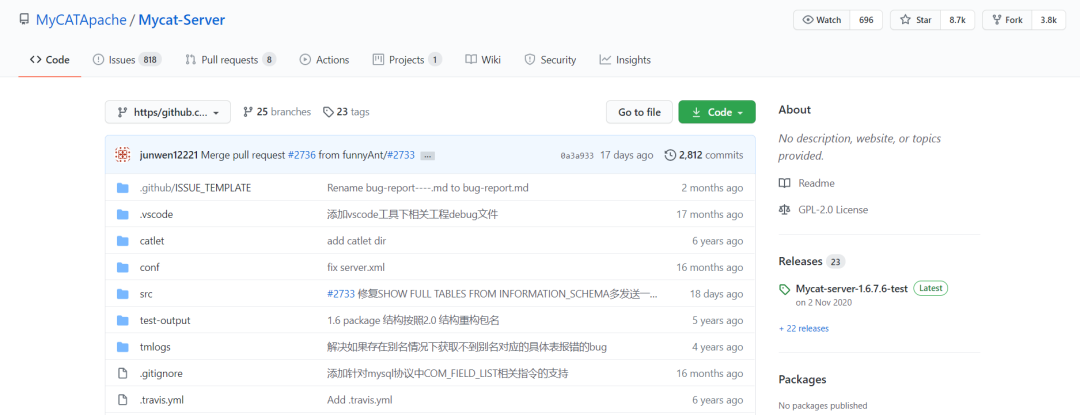Open the .vscode folder
The image size is (1080, 415).
(156, 214)
